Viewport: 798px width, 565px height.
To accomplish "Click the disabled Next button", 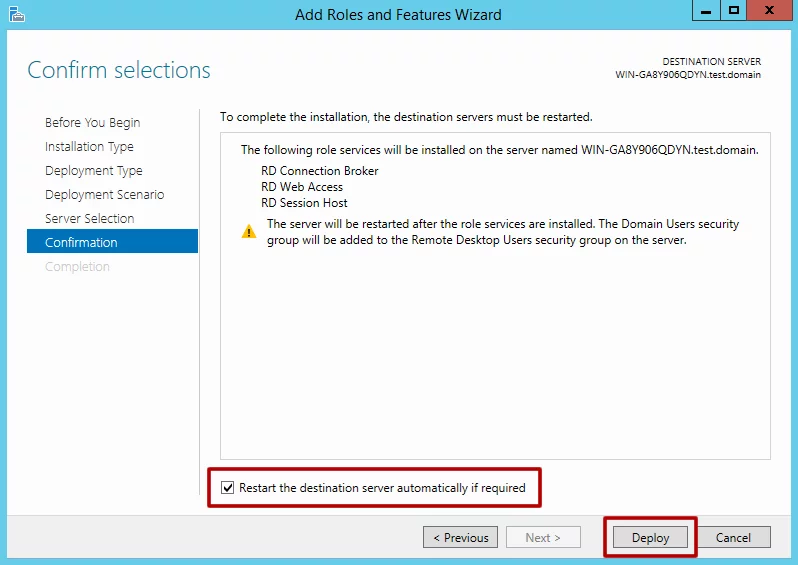I will 542,537.
